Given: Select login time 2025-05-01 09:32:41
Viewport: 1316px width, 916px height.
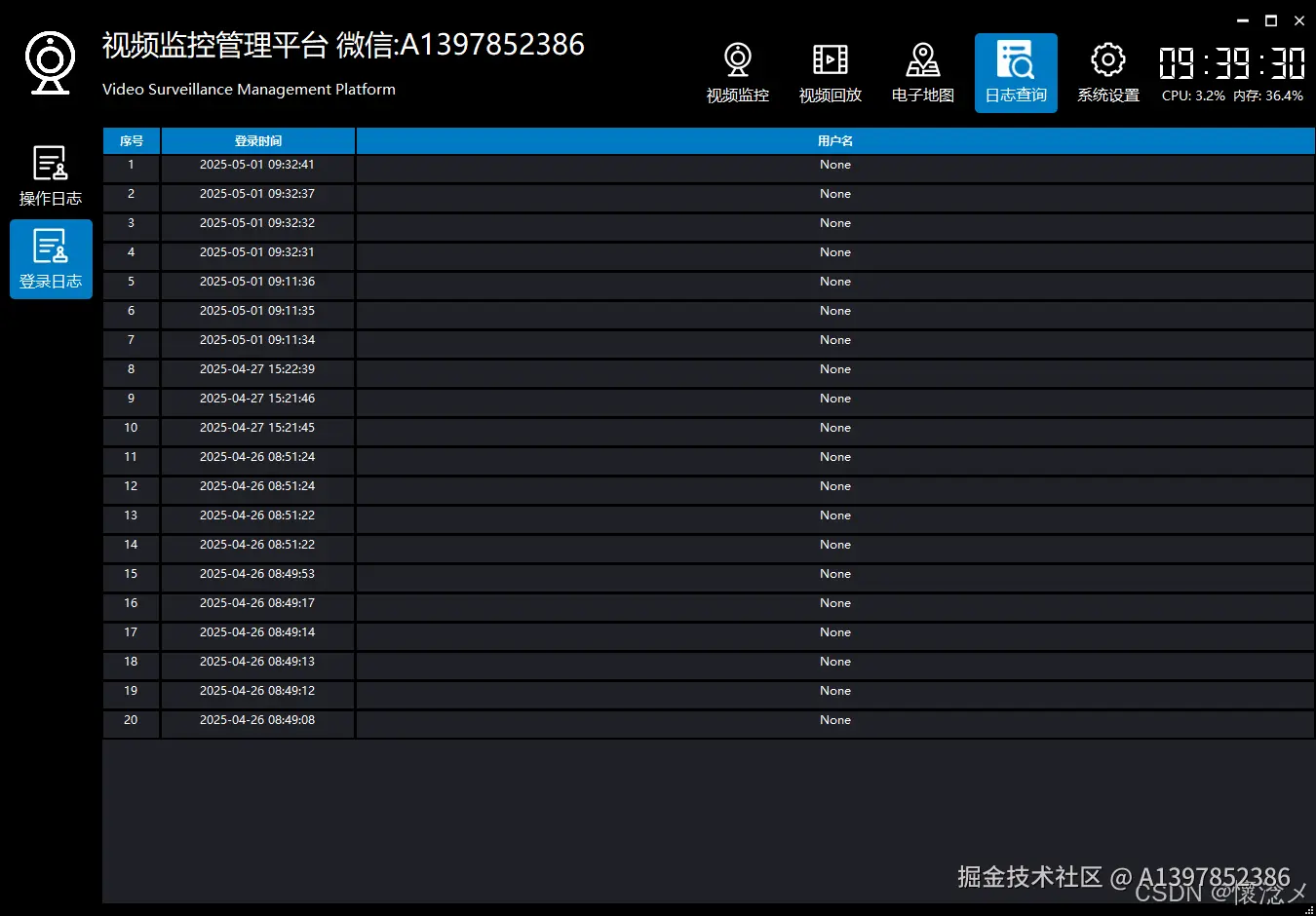Looking at the screenshot, I should point(257,165).
